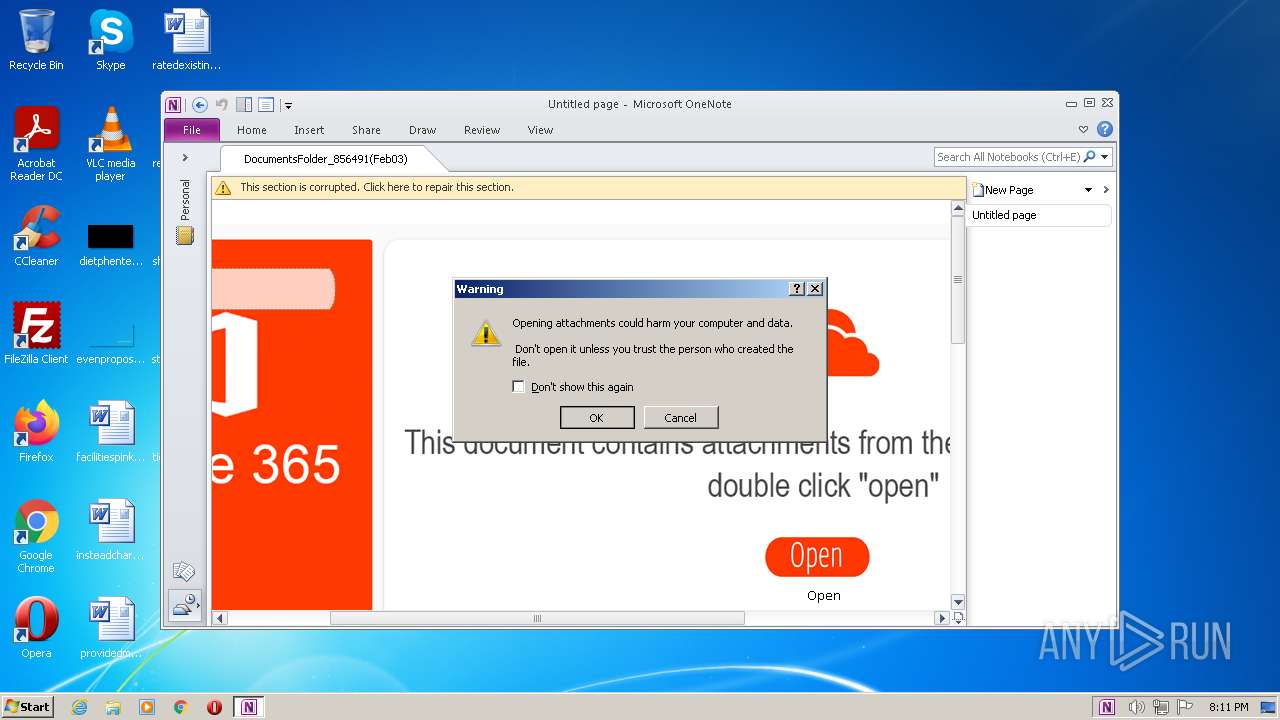The height and width of the screenshot is (720, 1280).
Task: Click the OneNote taskbar button
Action: click(249, 707)
